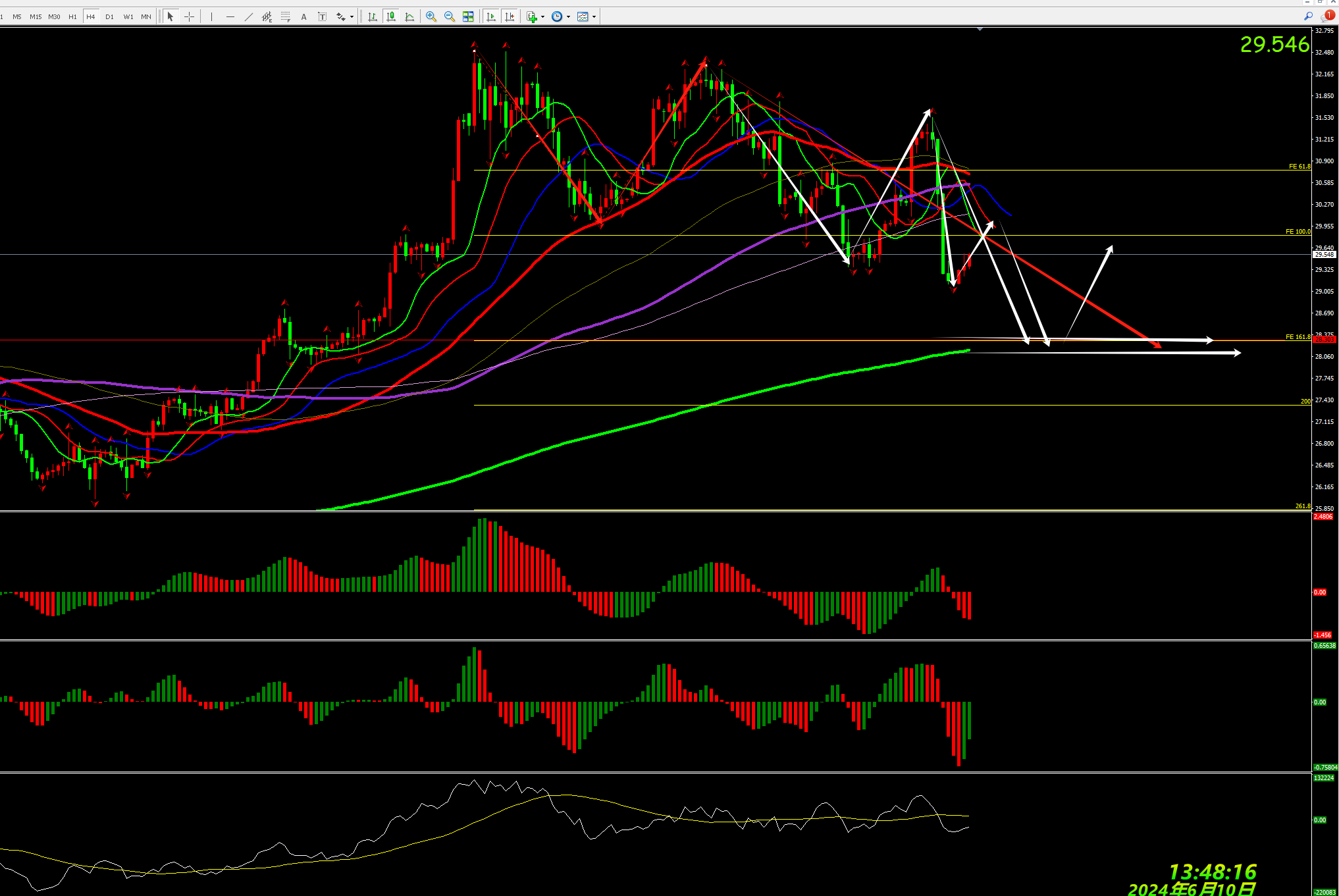Zoom in on the chart

click(431, 16)
